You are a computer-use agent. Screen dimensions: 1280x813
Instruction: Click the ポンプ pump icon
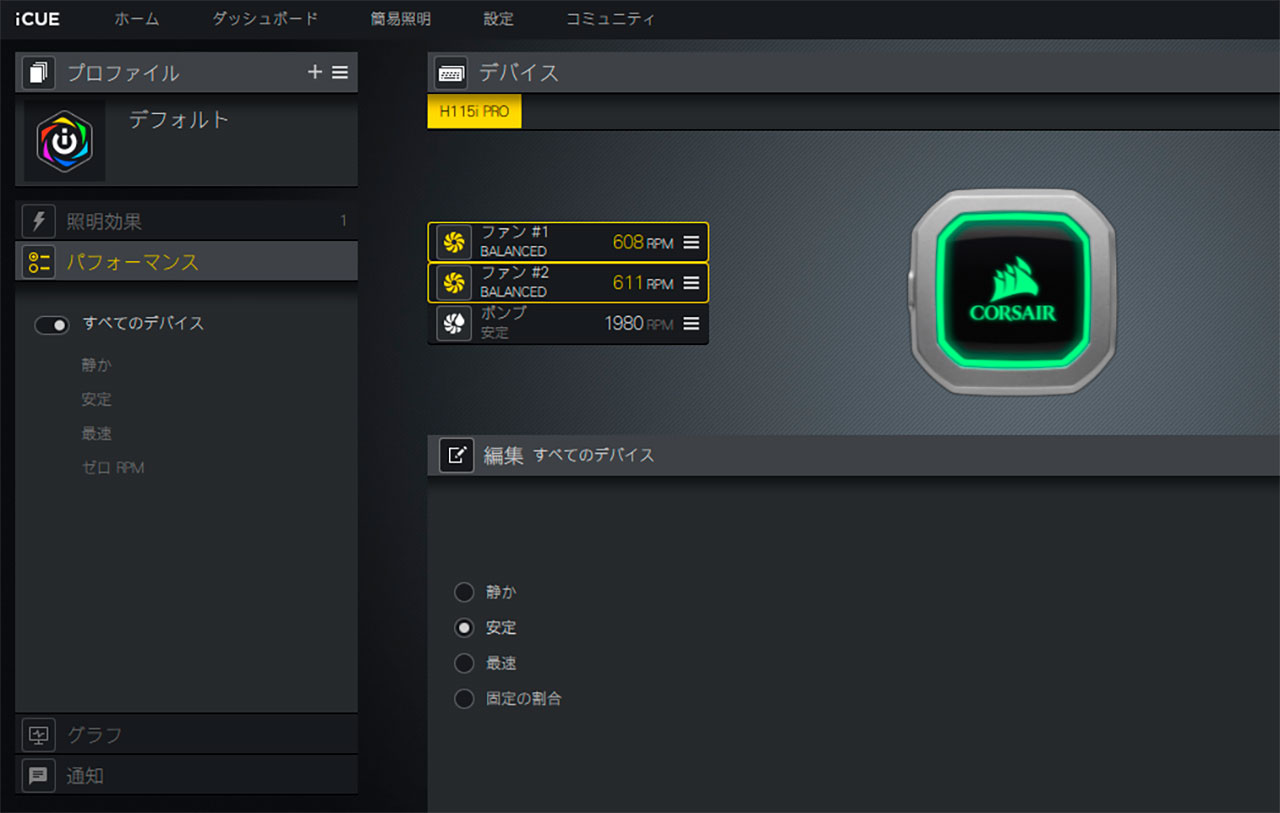454,323
